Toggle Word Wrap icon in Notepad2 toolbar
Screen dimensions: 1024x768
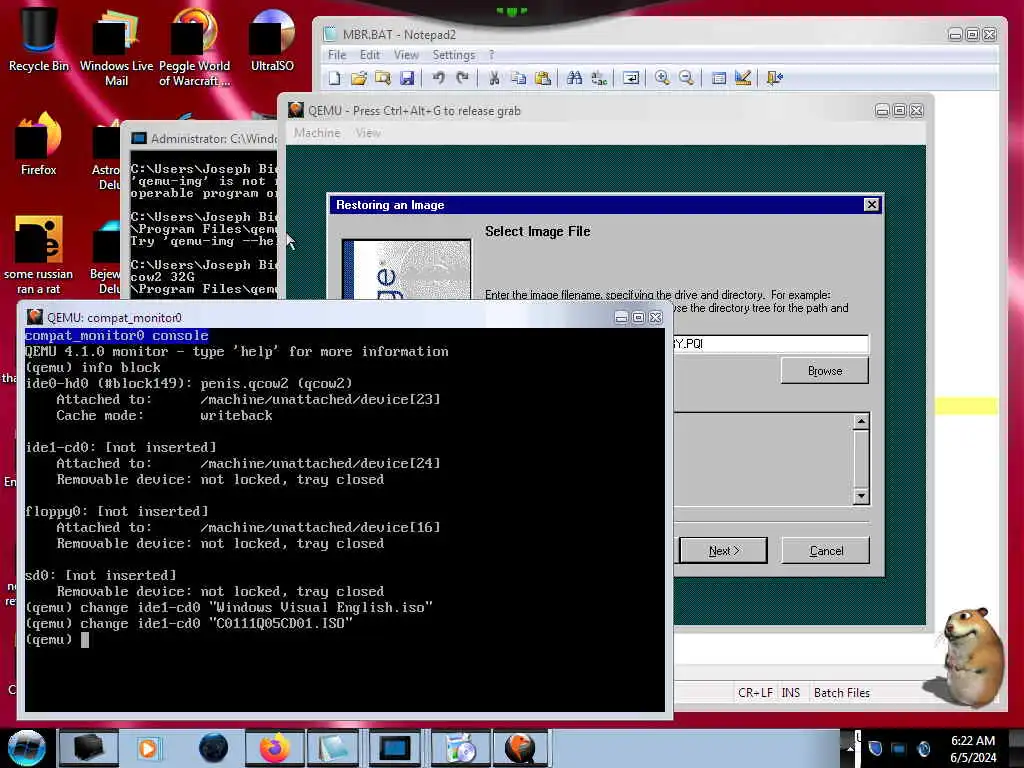coord(631,78)
